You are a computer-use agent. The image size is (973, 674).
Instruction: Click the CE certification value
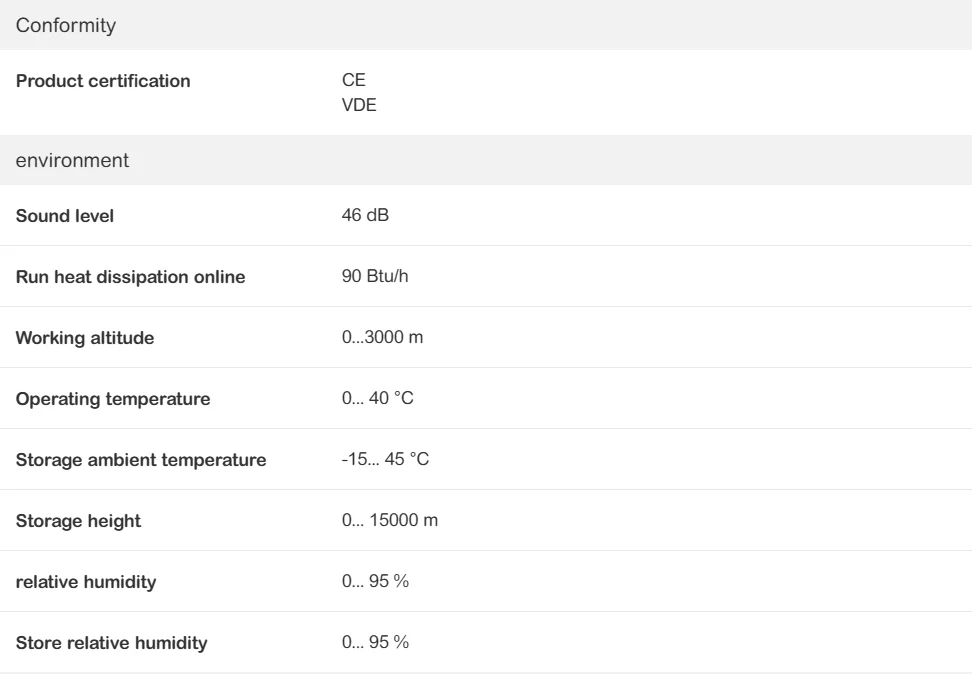point(353,81)
